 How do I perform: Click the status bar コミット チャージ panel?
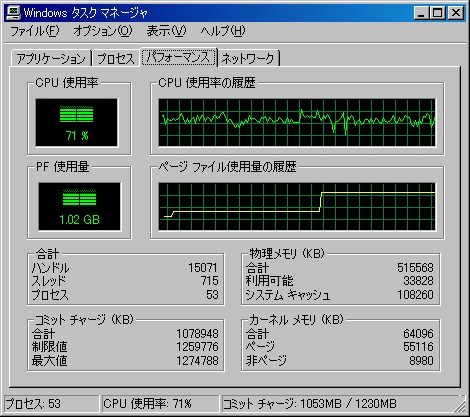pos(340,404)
